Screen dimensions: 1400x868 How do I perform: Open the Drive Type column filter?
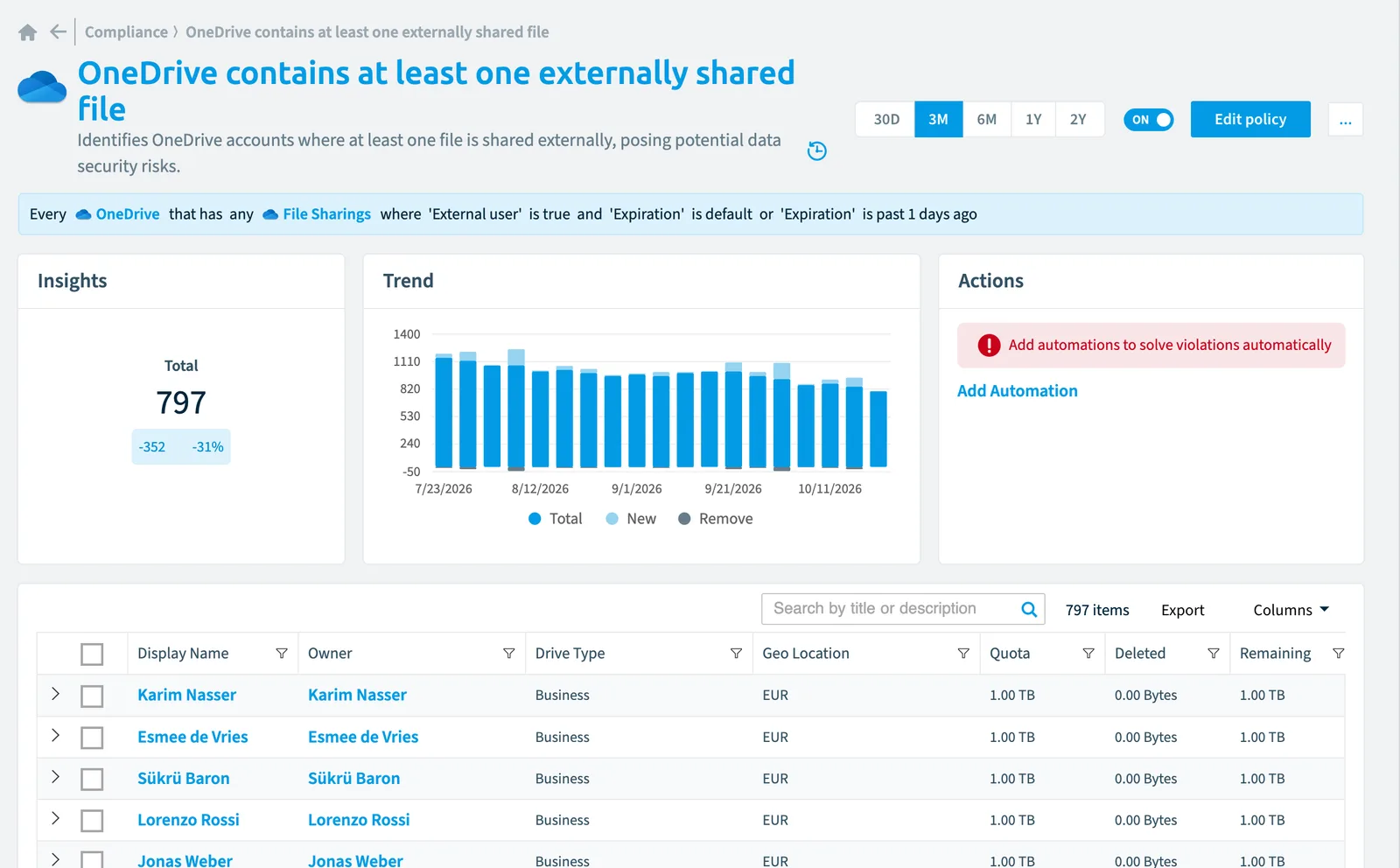coord(736,654)
